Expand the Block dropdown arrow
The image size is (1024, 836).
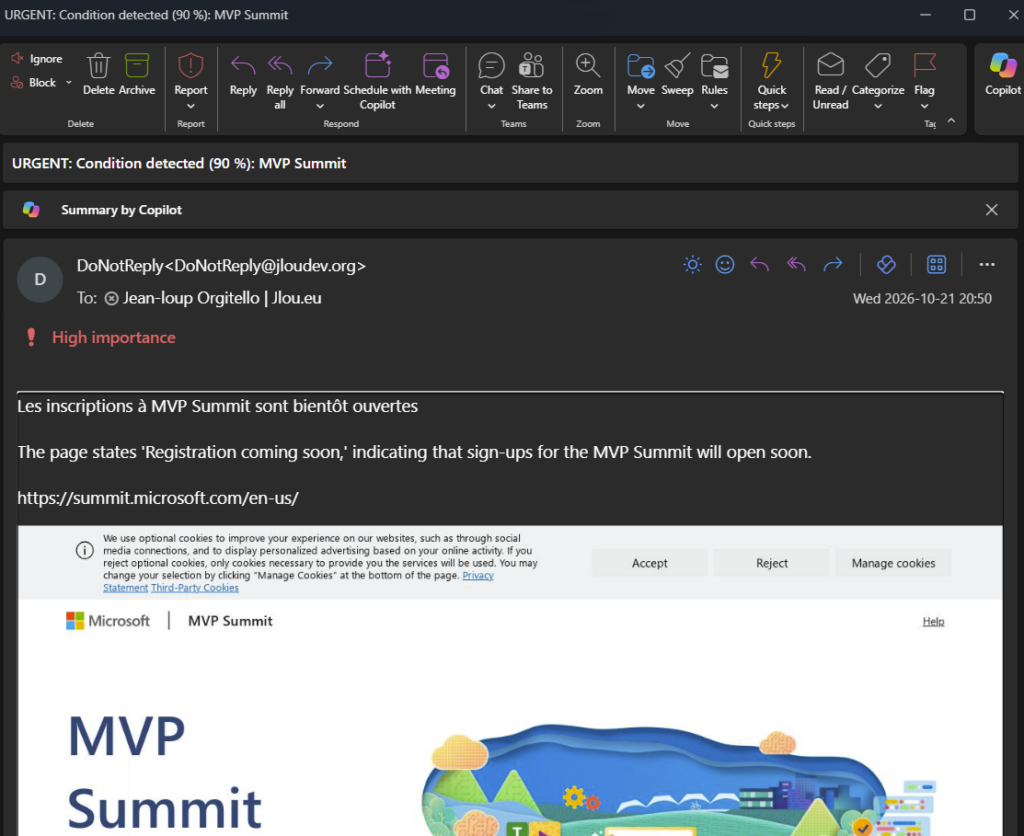[69, 82]
